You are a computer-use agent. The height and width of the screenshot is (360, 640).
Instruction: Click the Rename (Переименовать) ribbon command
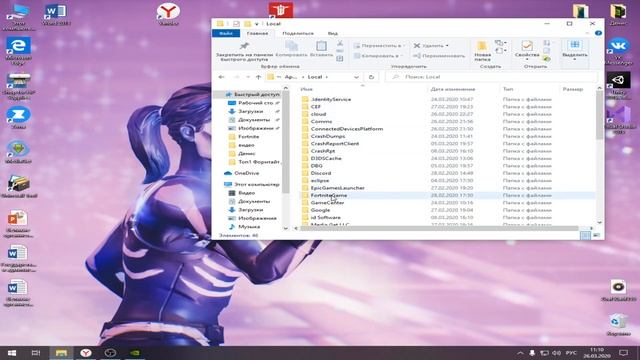(439, 56)
